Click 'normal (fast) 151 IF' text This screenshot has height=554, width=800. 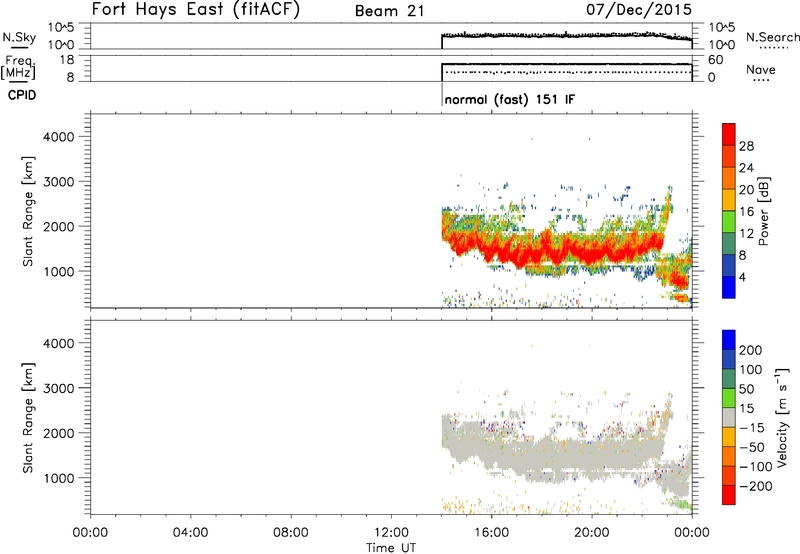coord(510,99)
